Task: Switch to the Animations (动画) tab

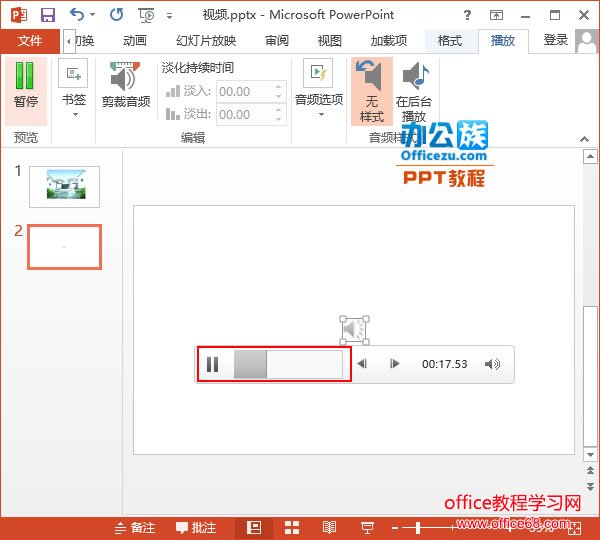Action: [134, 41]
